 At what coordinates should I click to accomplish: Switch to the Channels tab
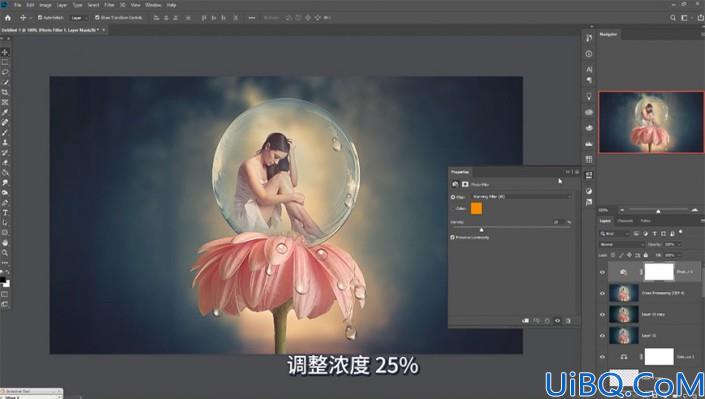coord(625,221)
